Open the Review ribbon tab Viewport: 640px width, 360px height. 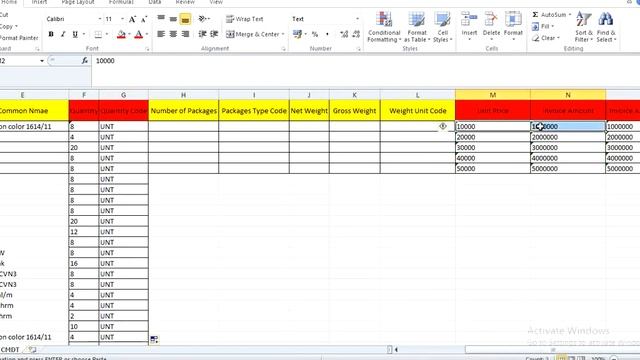185,2
